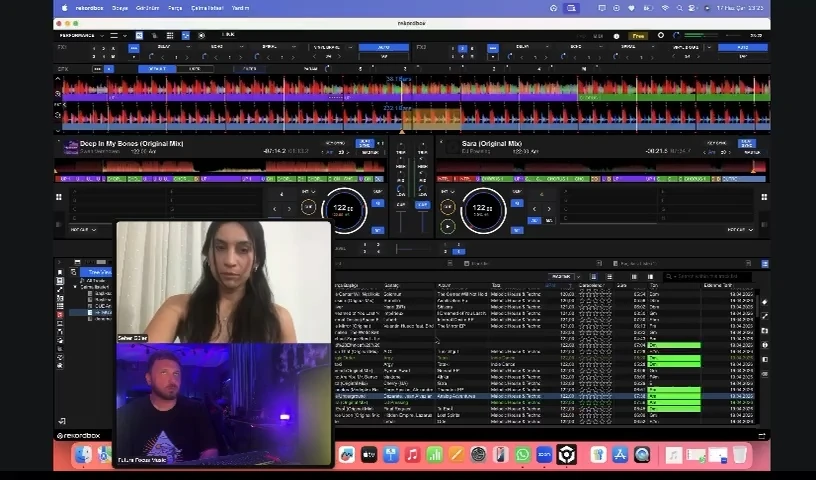Click the deck 2 play button
The width and height of the screenshot is (816, 480).
pos(447,226)
